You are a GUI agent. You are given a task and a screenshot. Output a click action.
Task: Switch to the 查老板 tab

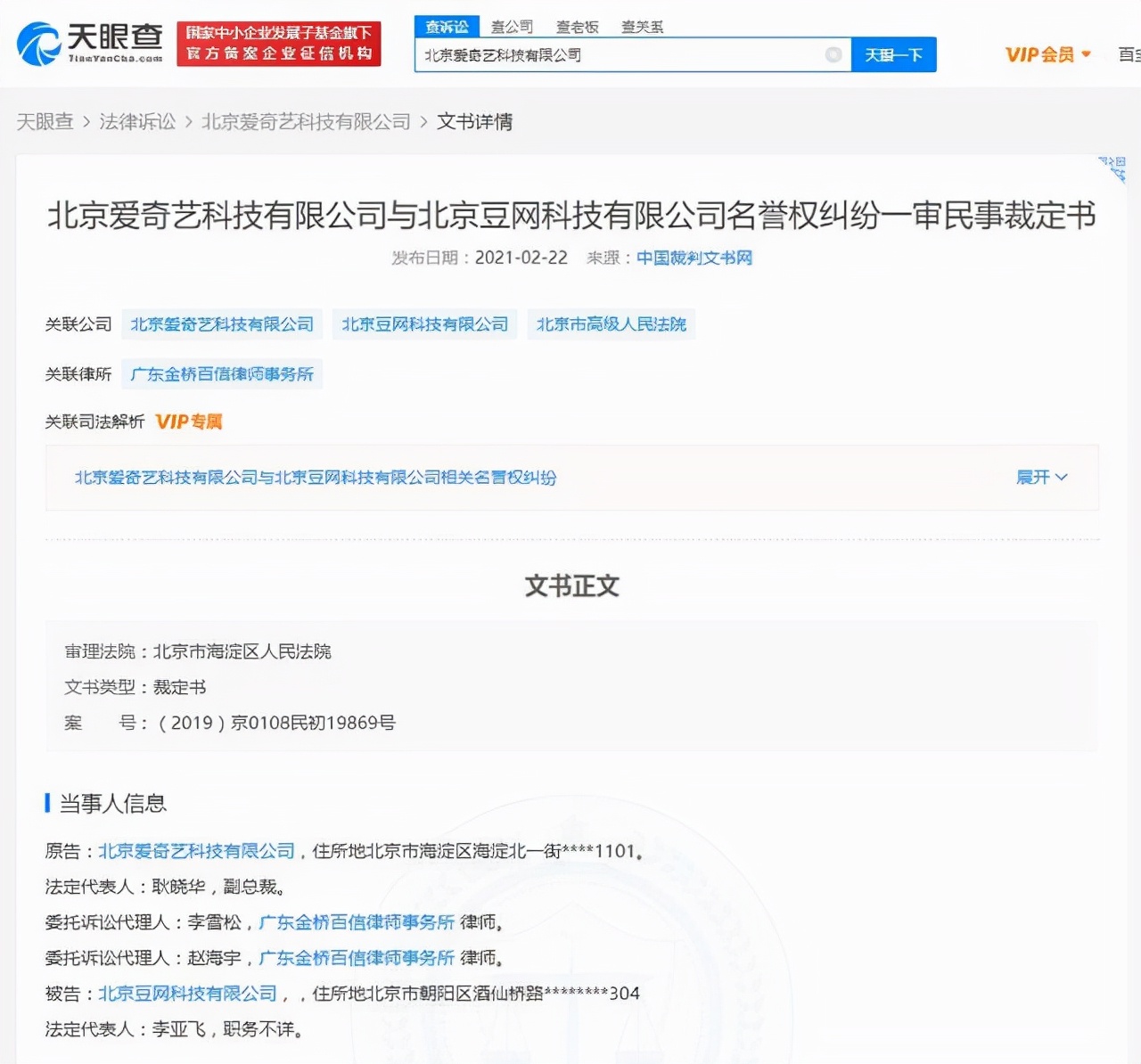click(578, 27)
